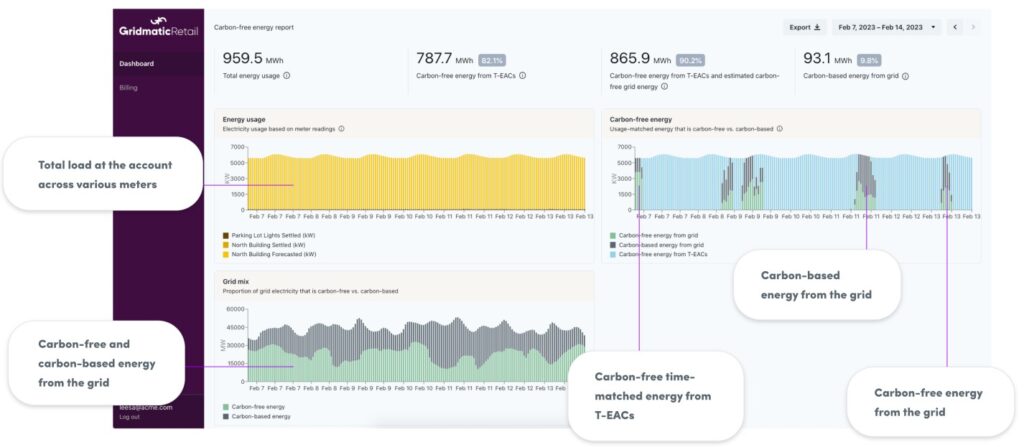Open the Billing page in sidebar
Screen dimensions: 1024x447
(129, 88)
